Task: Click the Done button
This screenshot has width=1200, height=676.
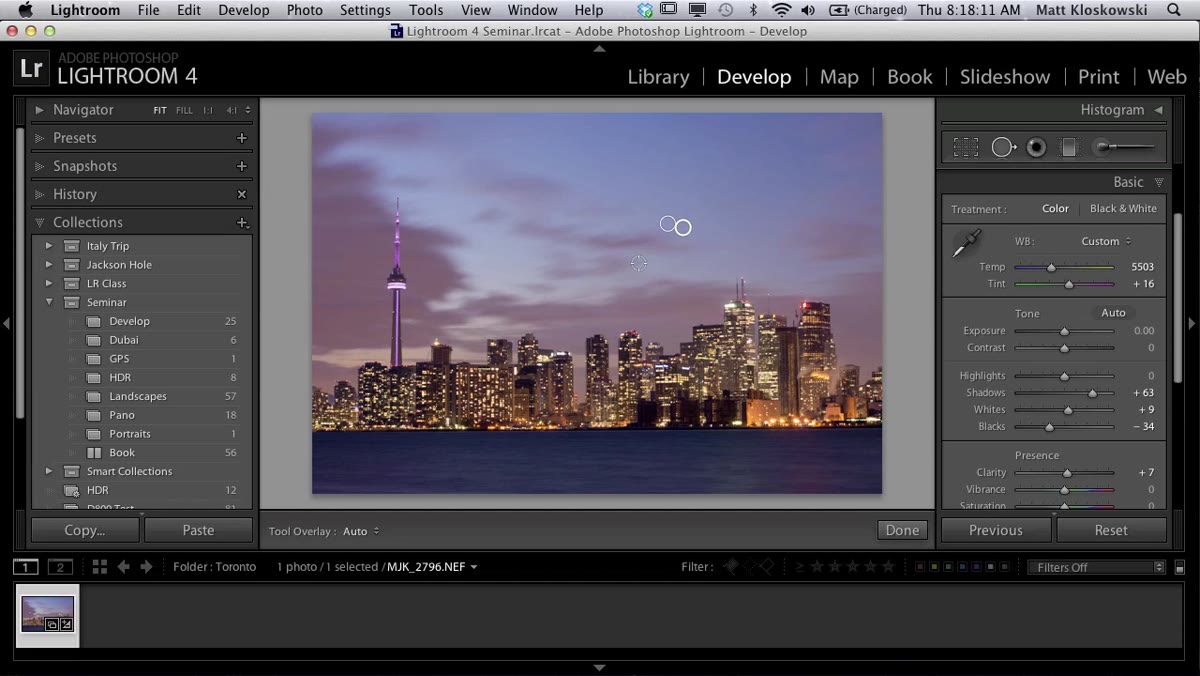Action: (902, 531)
